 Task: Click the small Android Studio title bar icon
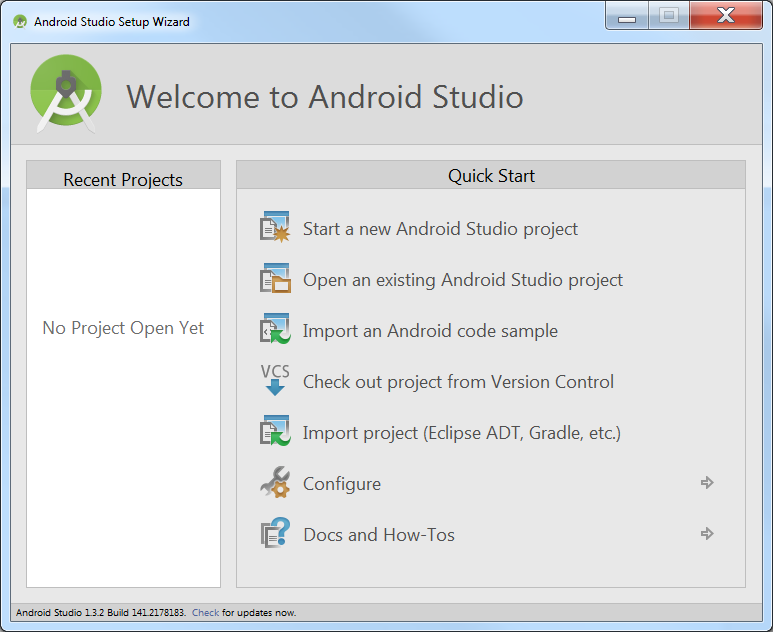20,22
